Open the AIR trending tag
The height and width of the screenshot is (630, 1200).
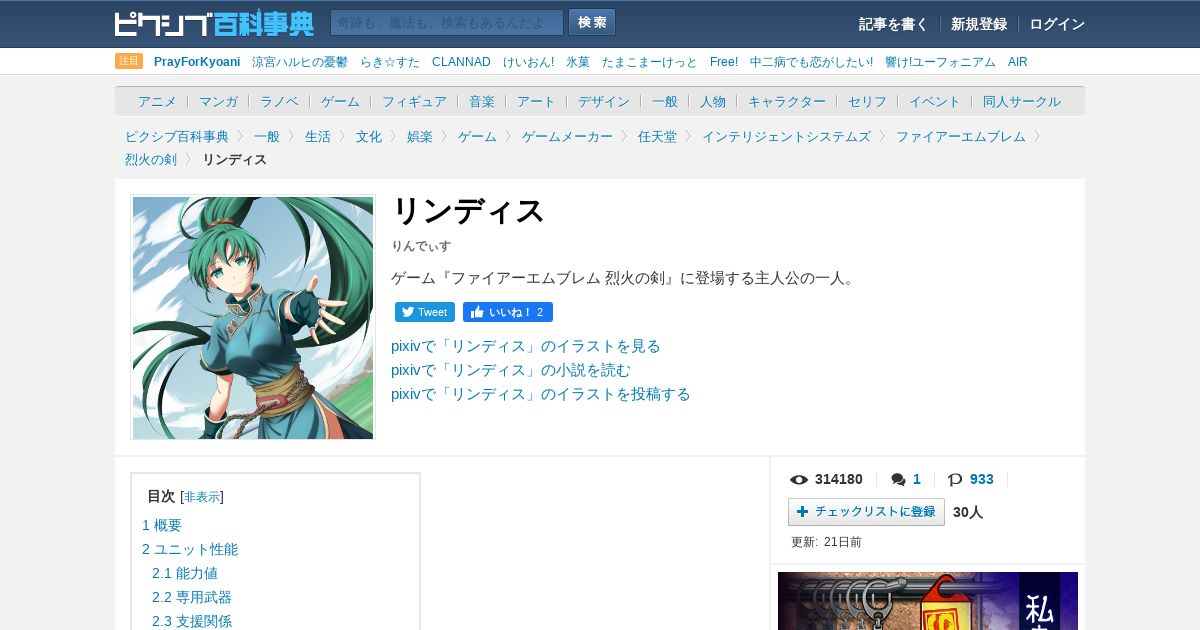(x=1017, y=62)
